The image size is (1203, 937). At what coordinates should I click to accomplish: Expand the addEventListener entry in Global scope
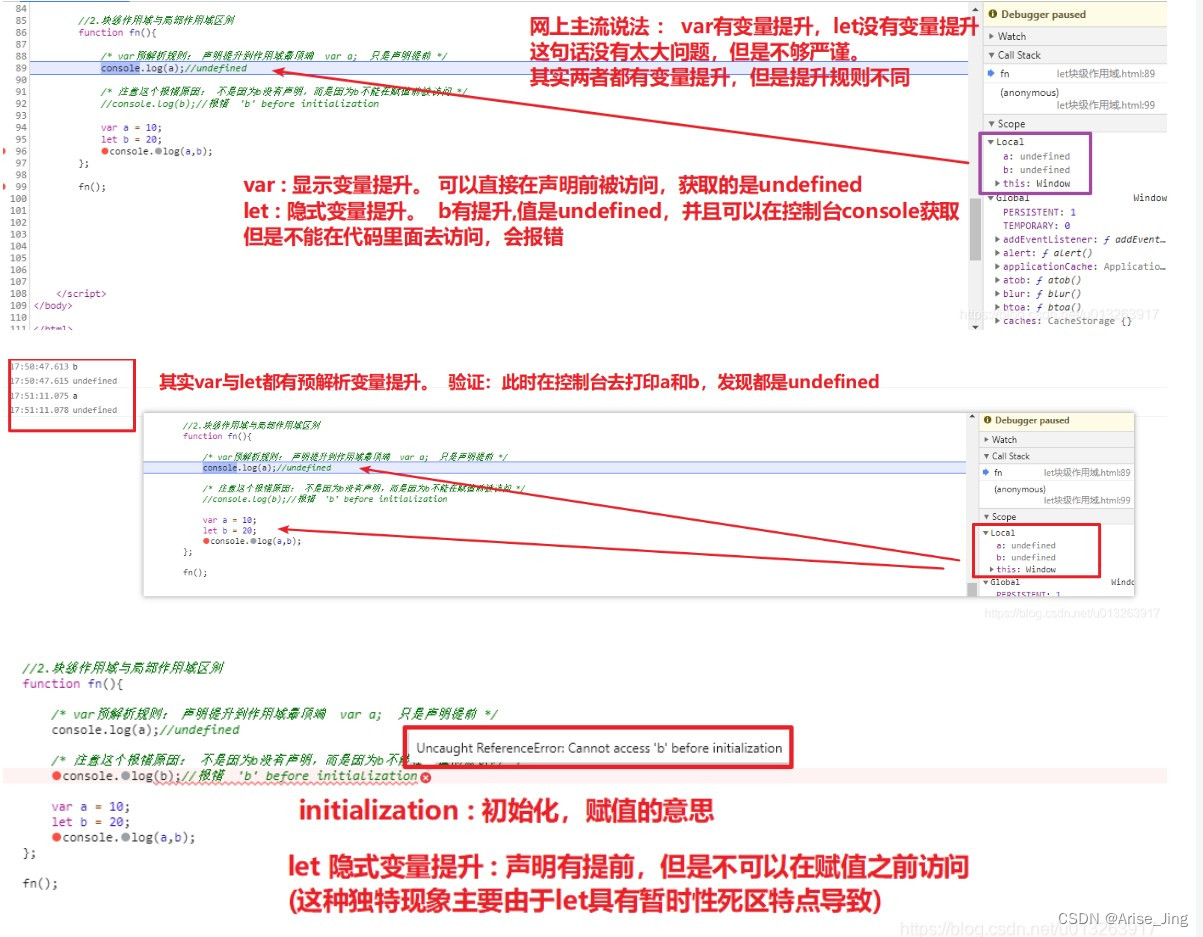click(997, 240)
